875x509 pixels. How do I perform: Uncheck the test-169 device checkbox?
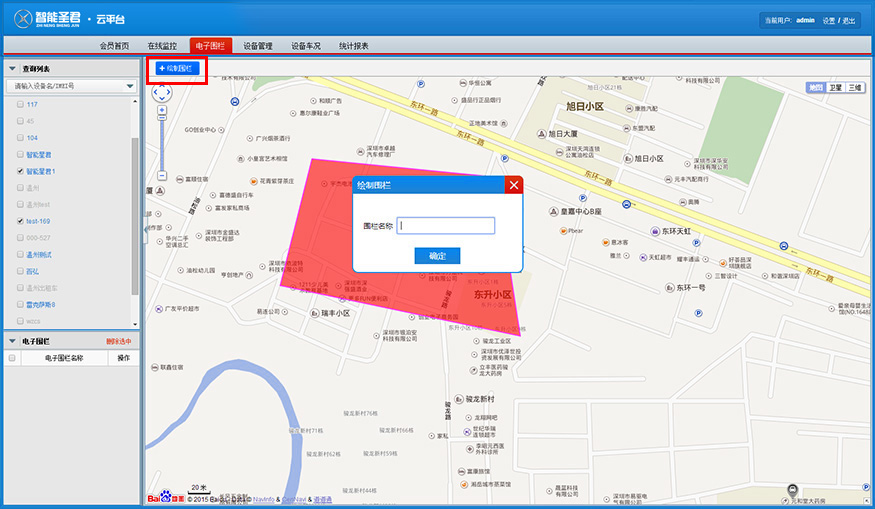(20, 221)
